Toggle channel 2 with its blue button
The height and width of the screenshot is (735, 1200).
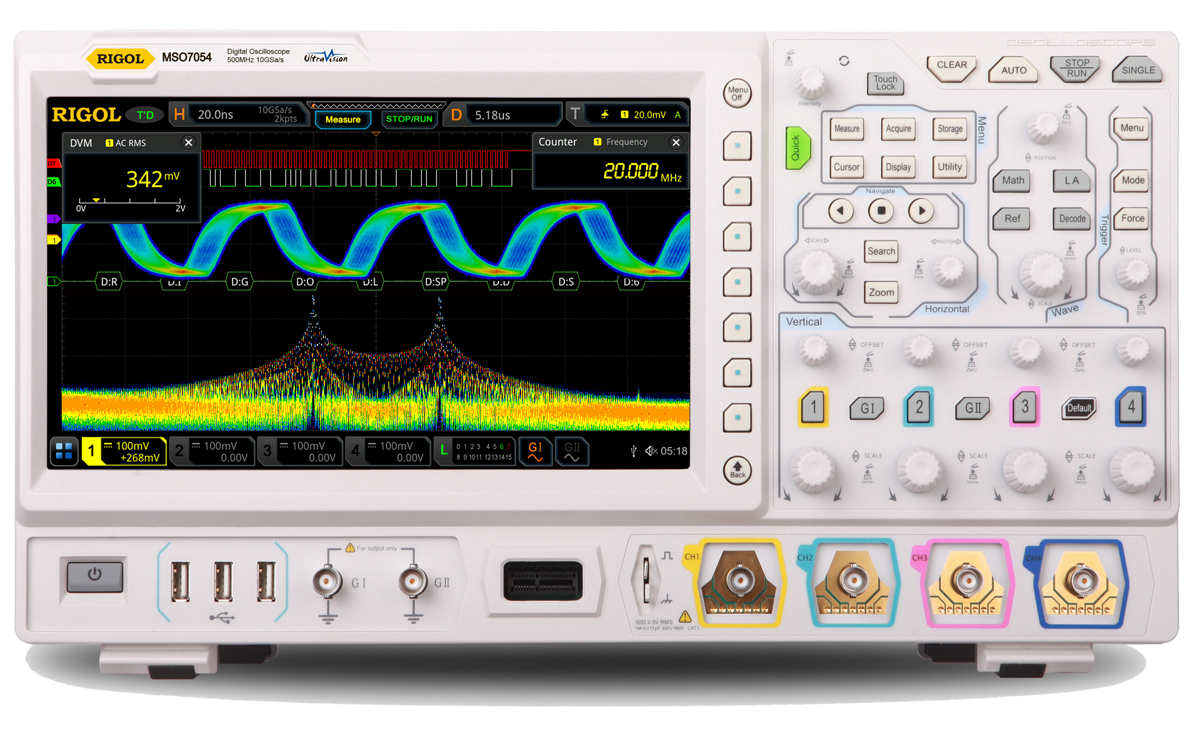(x=918, y=407)
